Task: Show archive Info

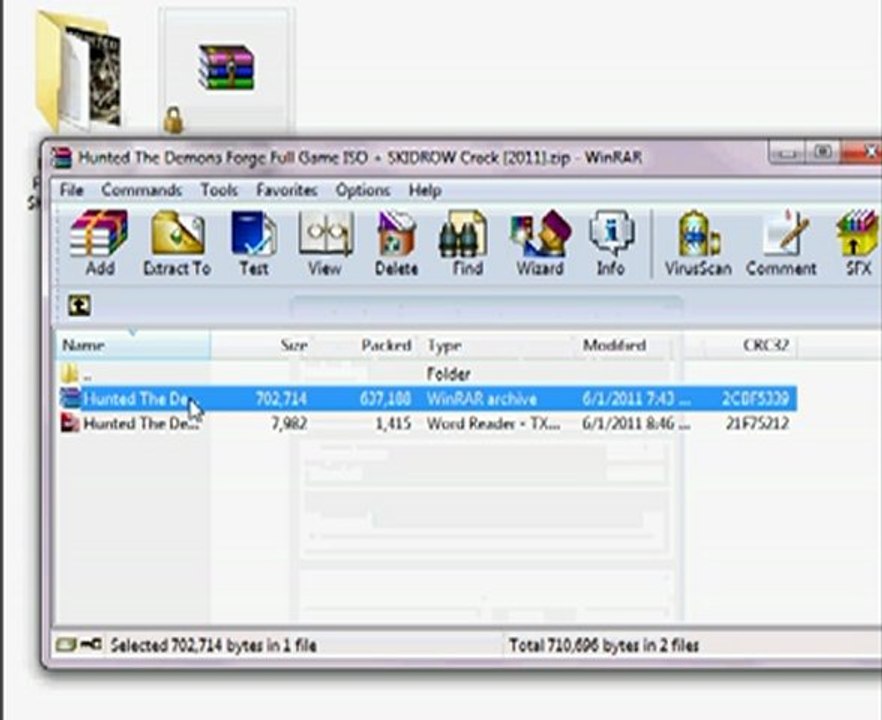Action: pyautogui.click(x=611, y=243)
